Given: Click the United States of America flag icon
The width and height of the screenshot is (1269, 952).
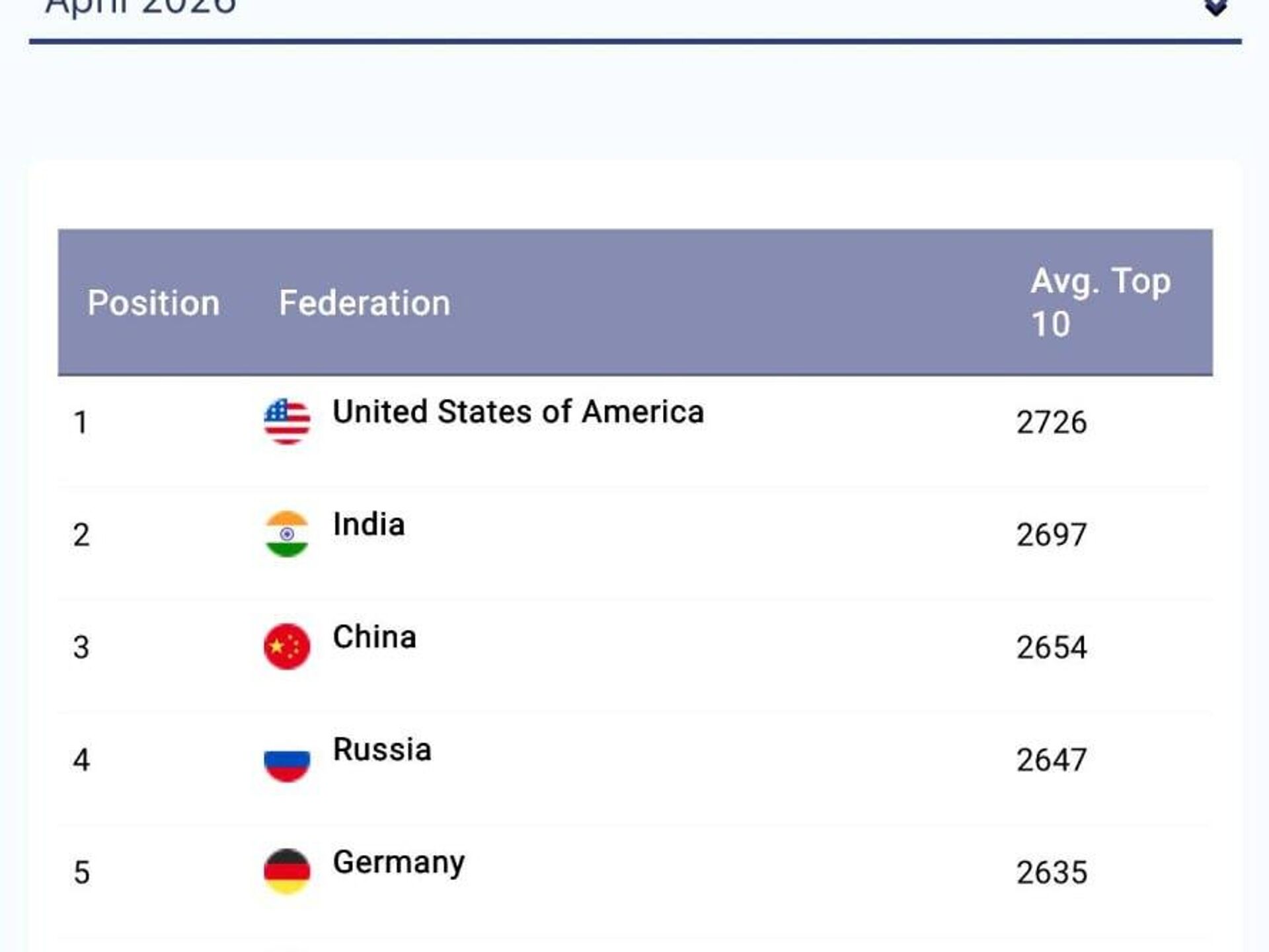Looking at the screenshot, I should pyautogui.click(x=287, y=421).
